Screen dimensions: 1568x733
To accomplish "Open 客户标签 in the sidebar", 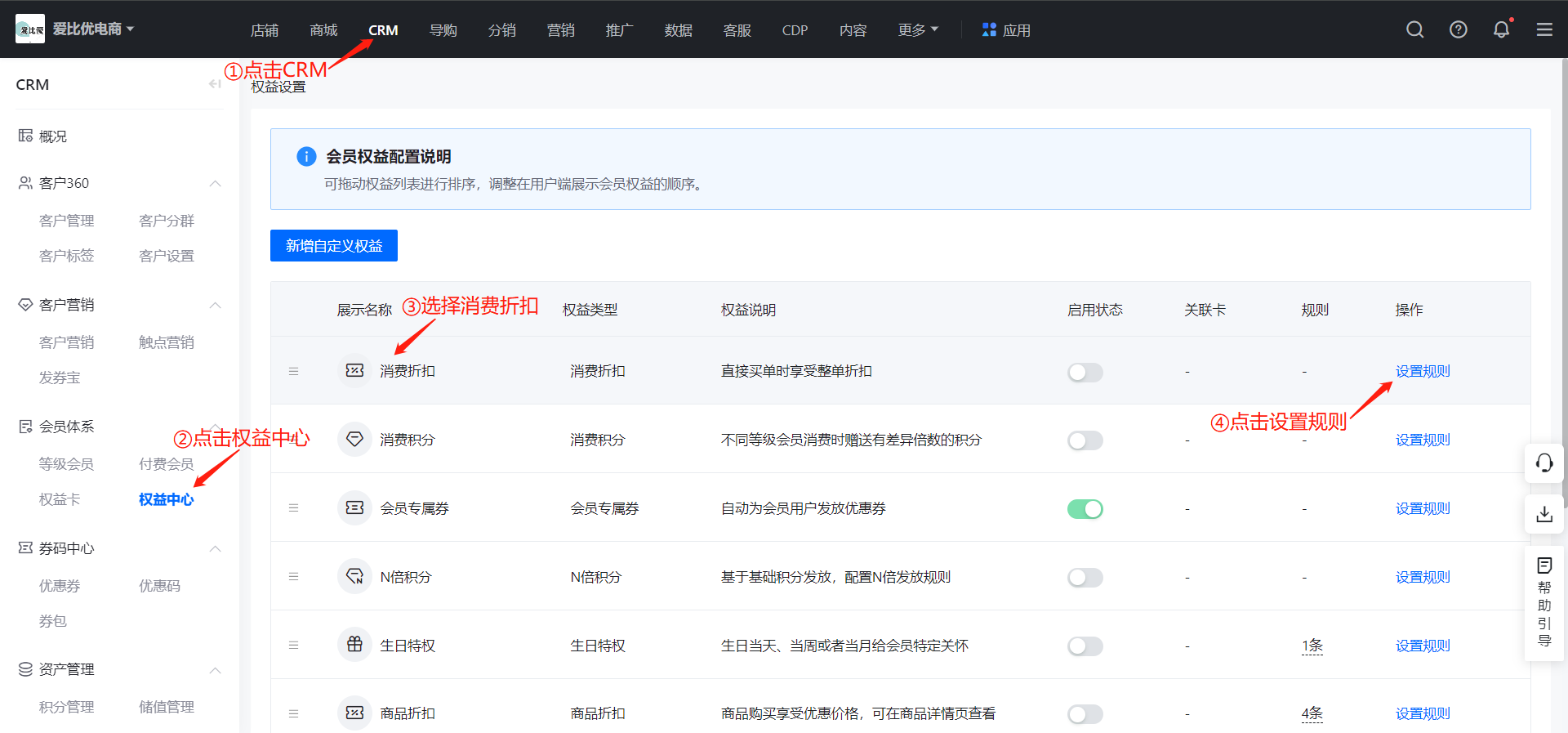I will click(67, 256).
